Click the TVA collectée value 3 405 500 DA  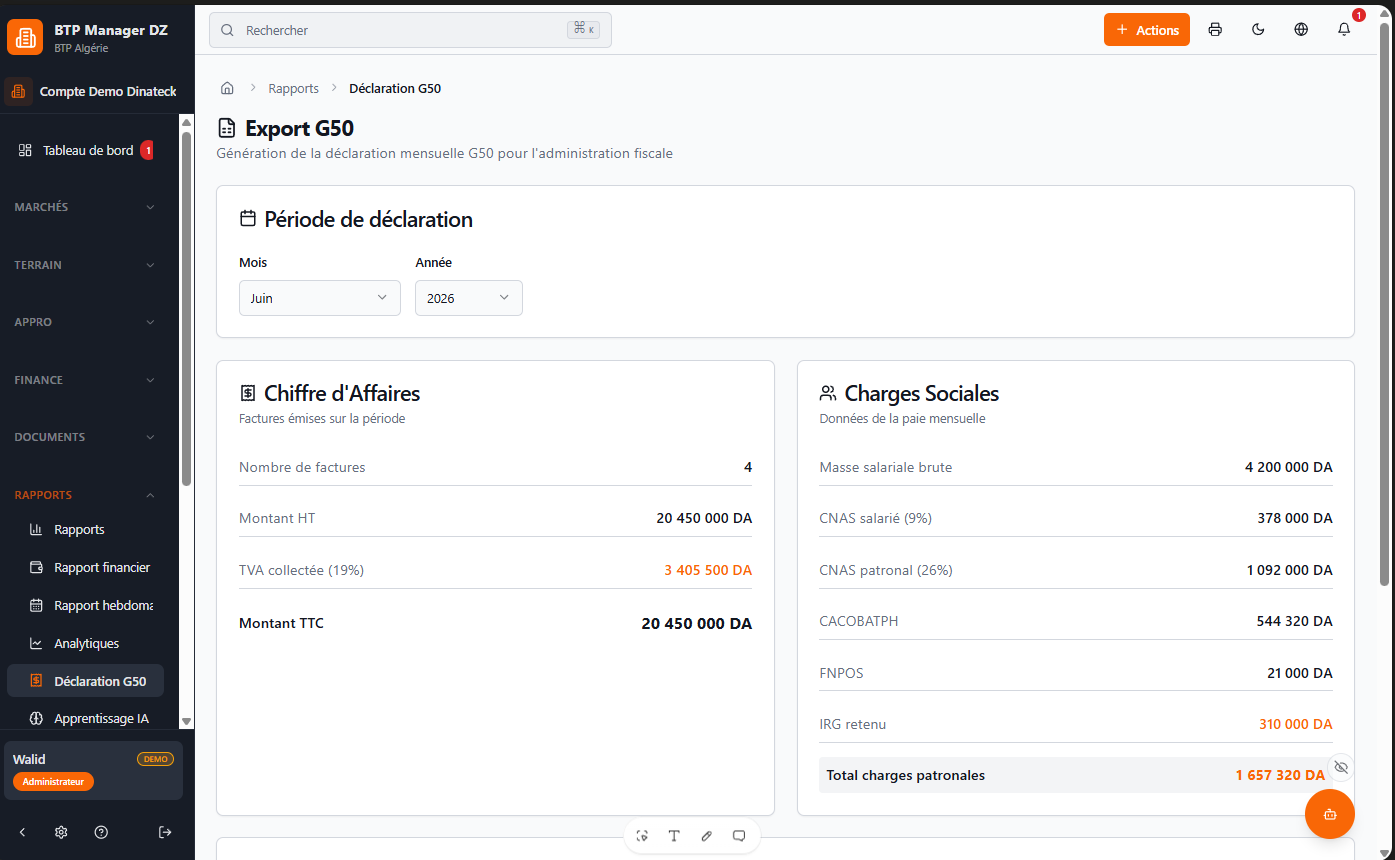coord(708,570)
